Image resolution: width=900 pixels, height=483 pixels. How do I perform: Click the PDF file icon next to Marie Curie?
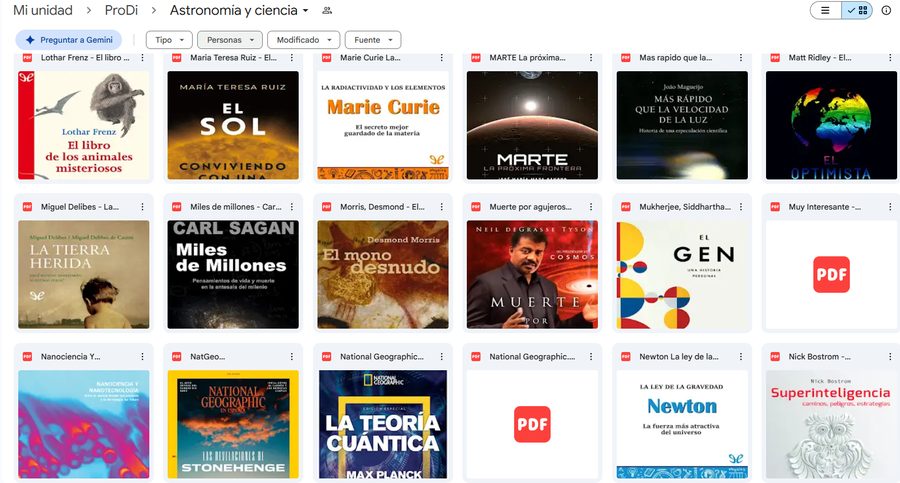[x=326, y=57]
